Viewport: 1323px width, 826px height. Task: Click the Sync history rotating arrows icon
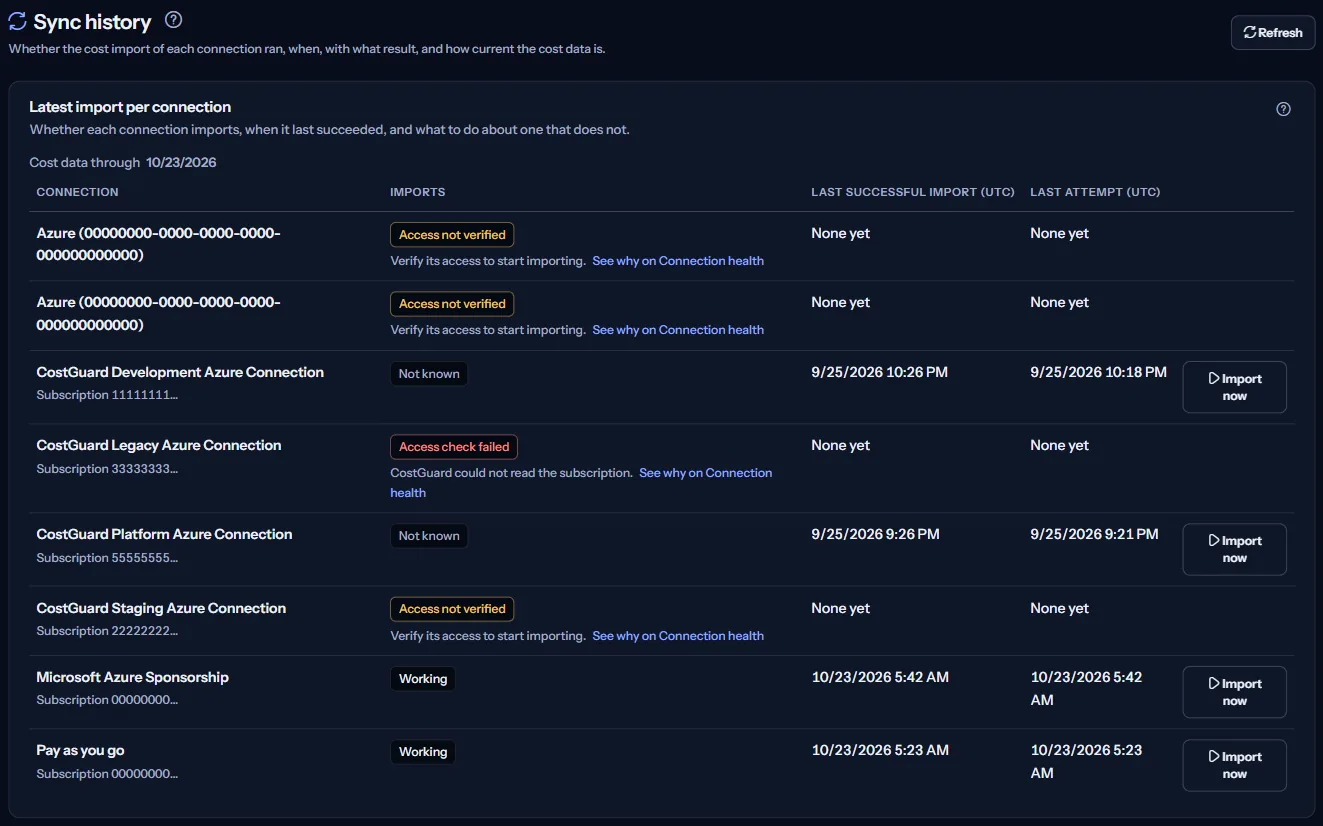pos(17,21)
